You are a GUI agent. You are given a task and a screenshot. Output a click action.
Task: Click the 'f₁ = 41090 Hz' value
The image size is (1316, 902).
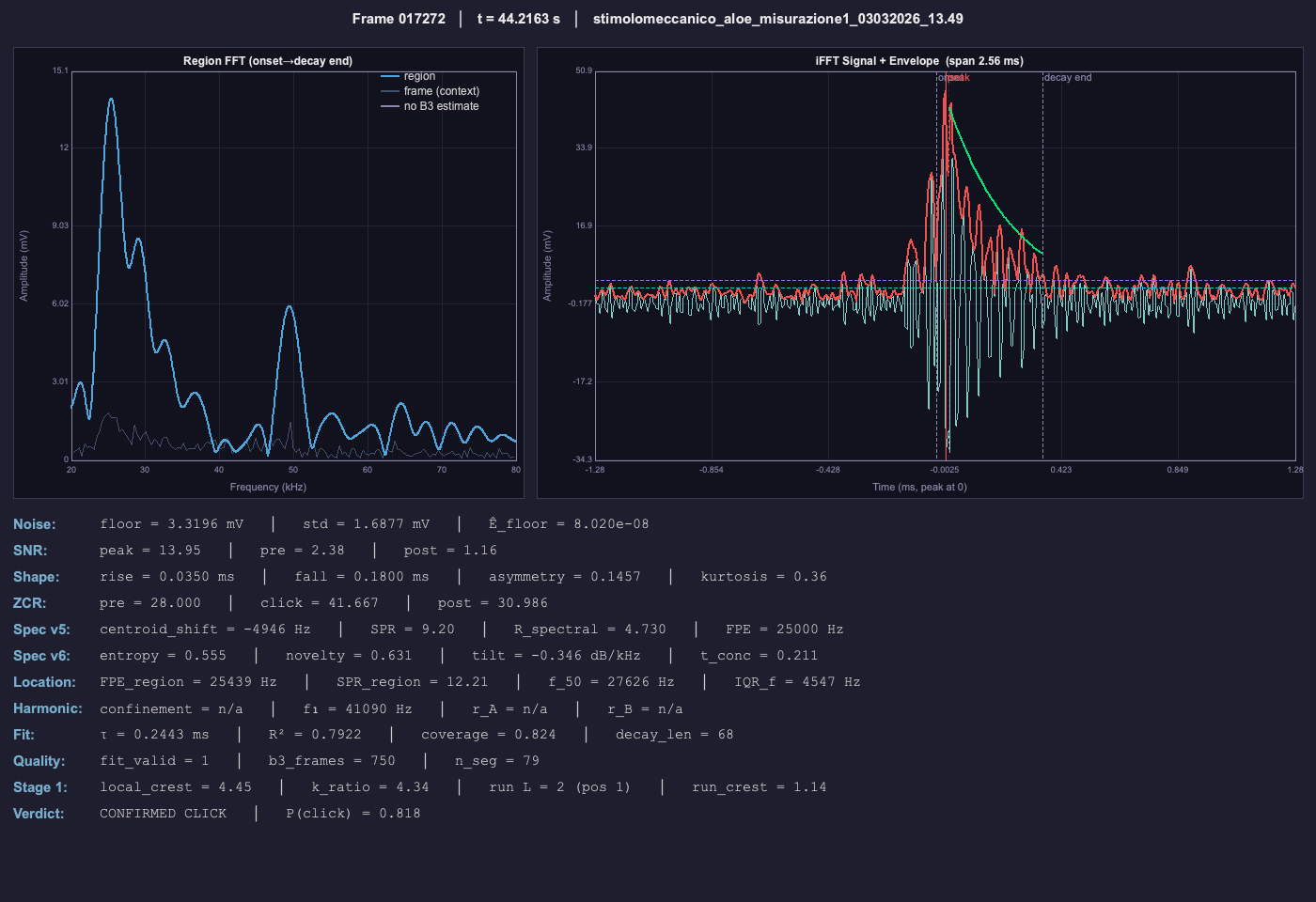tap(357, 709)
